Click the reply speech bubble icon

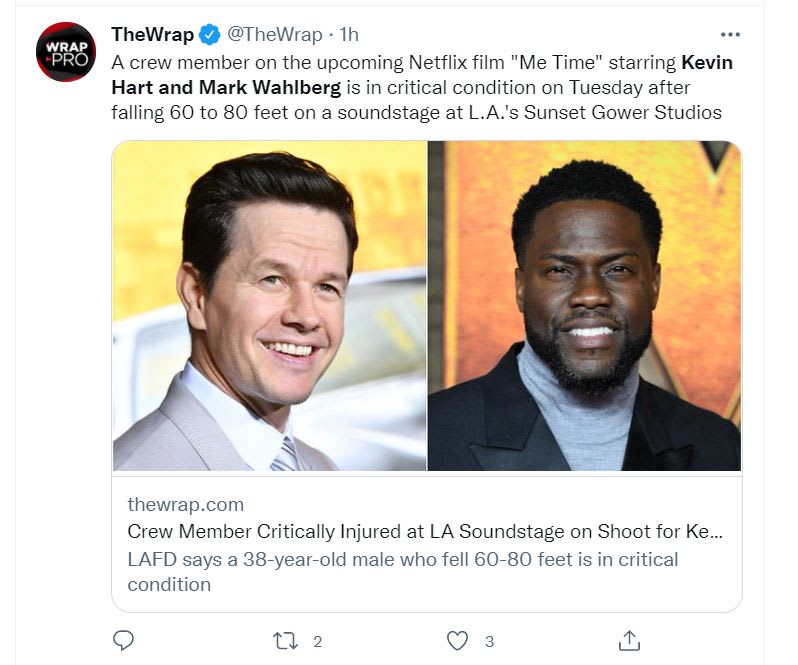124,640
